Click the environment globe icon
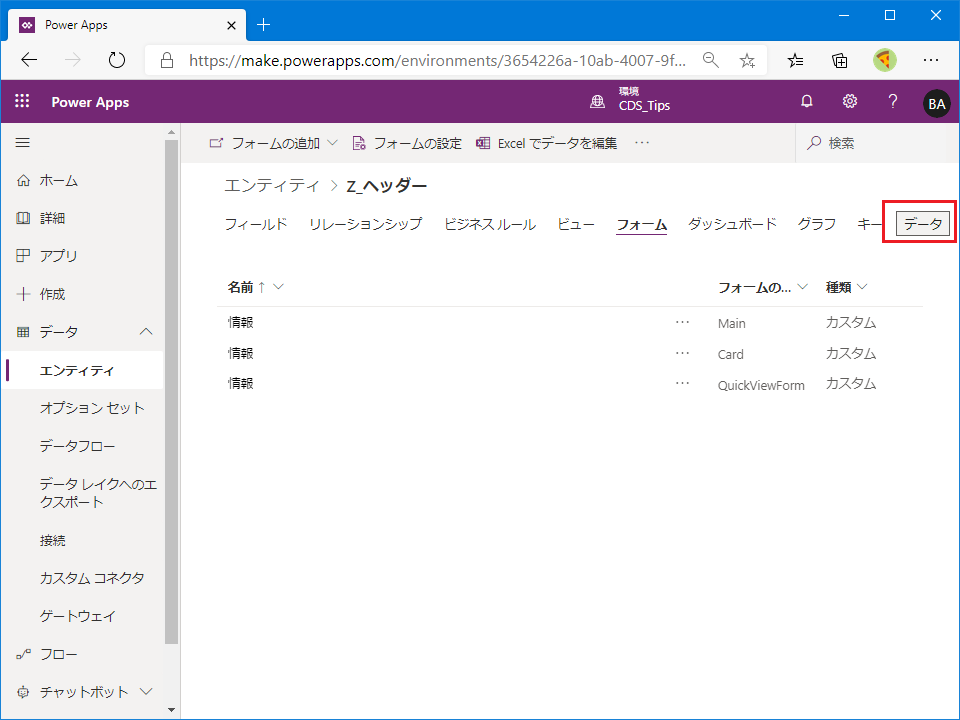Image resolution: width=960 pixels, height=720 pixels. 598,102
